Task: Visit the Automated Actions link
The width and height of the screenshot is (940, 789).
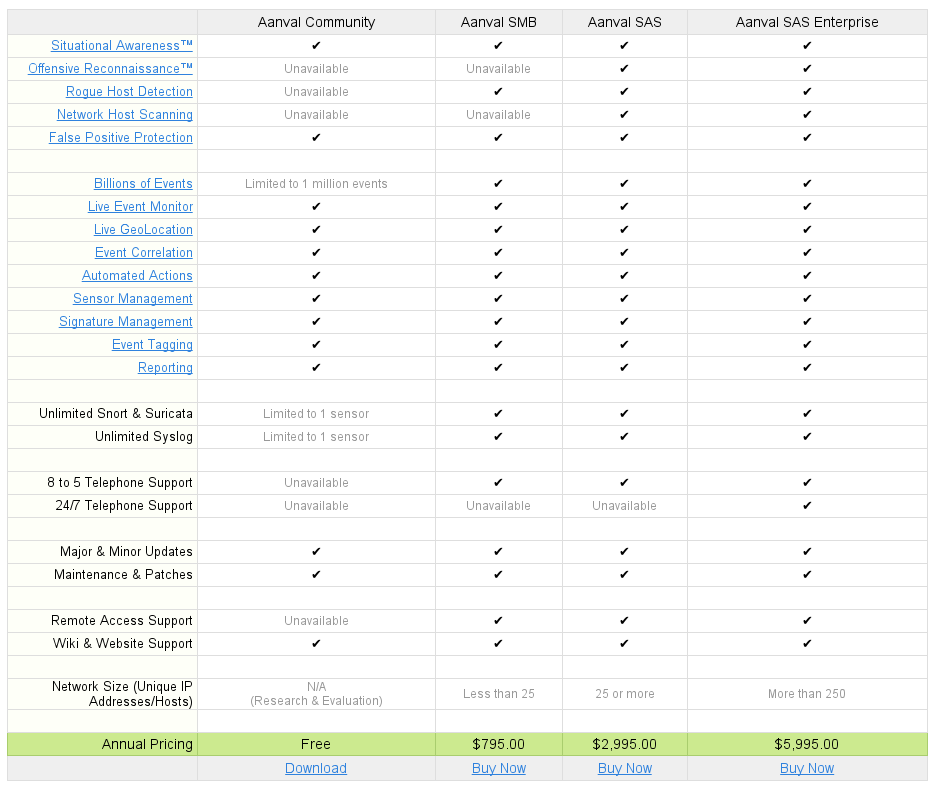Action: pos(137,275)
